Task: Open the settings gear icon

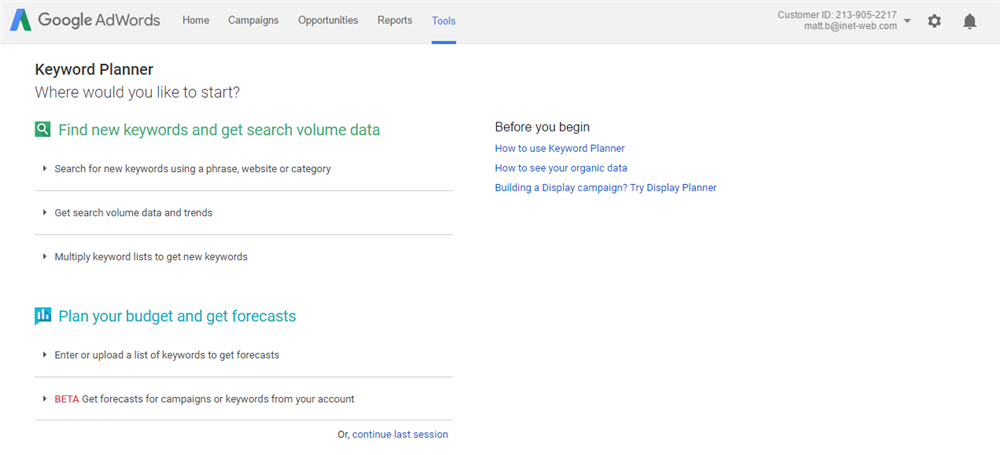Action: click(x=934, y=21)
